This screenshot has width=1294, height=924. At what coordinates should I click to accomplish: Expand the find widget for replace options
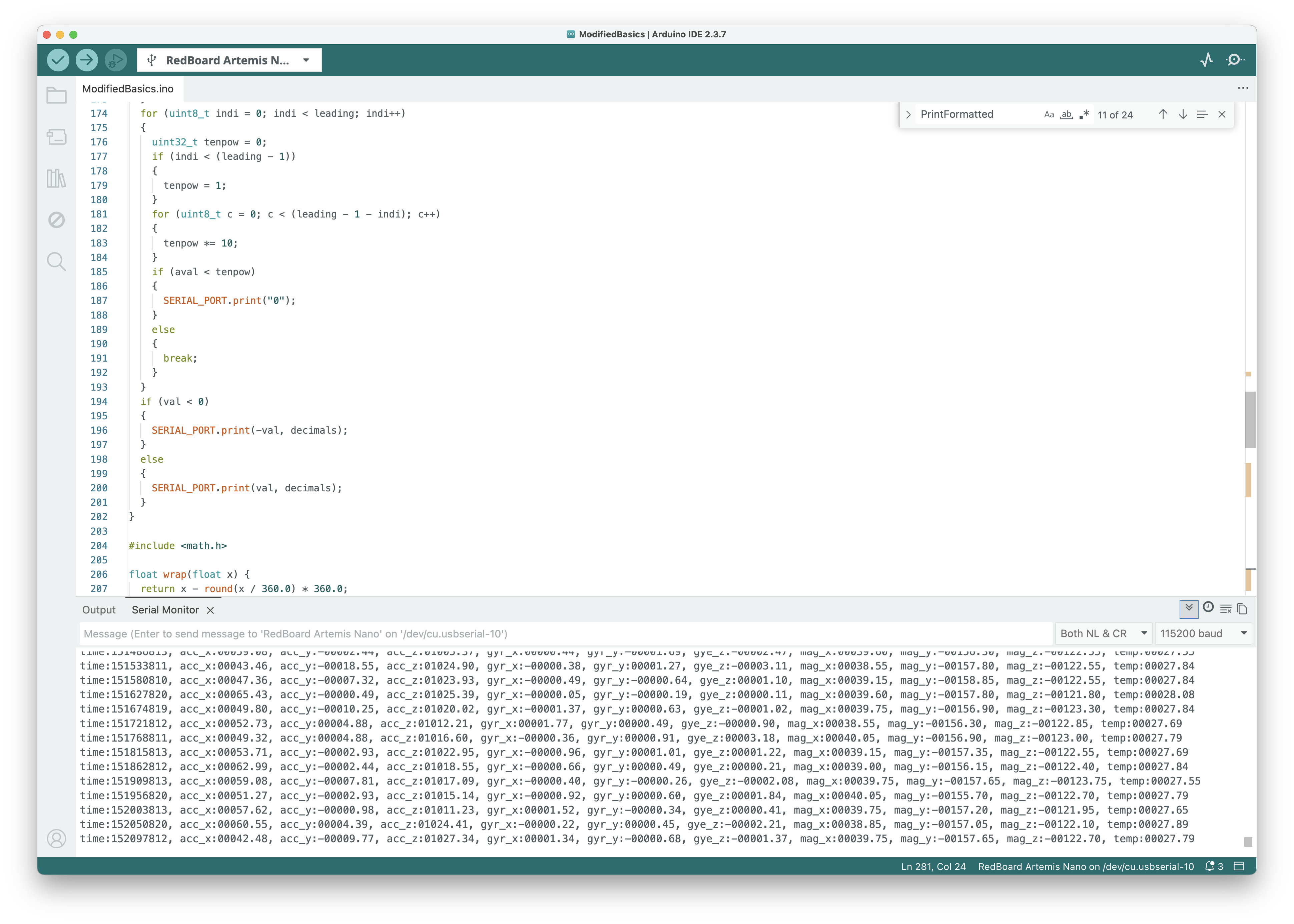[908, 114]
